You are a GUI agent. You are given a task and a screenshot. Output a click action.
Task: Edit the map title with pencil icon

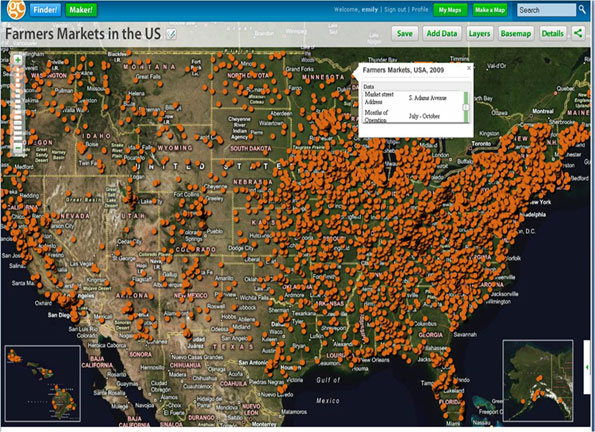click(172, 34)
